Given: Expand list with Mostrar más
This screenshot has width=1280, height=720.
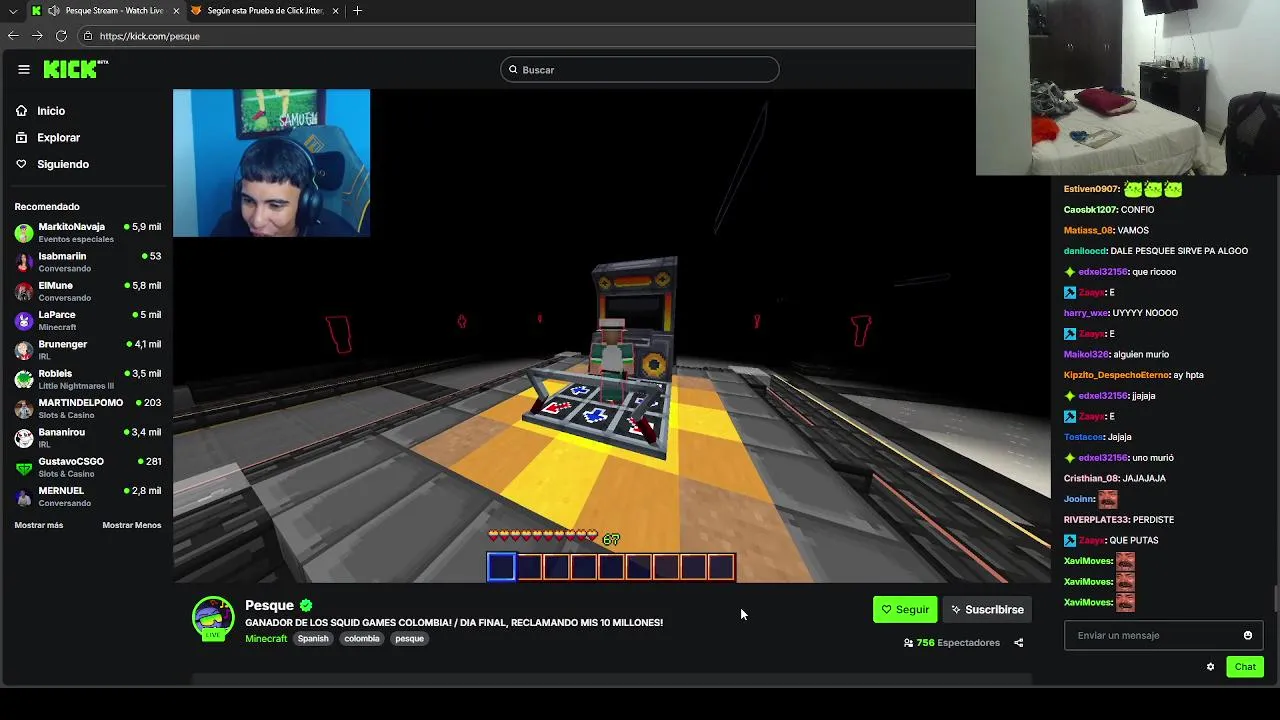Looking at the screenshot, I should 39,525.
